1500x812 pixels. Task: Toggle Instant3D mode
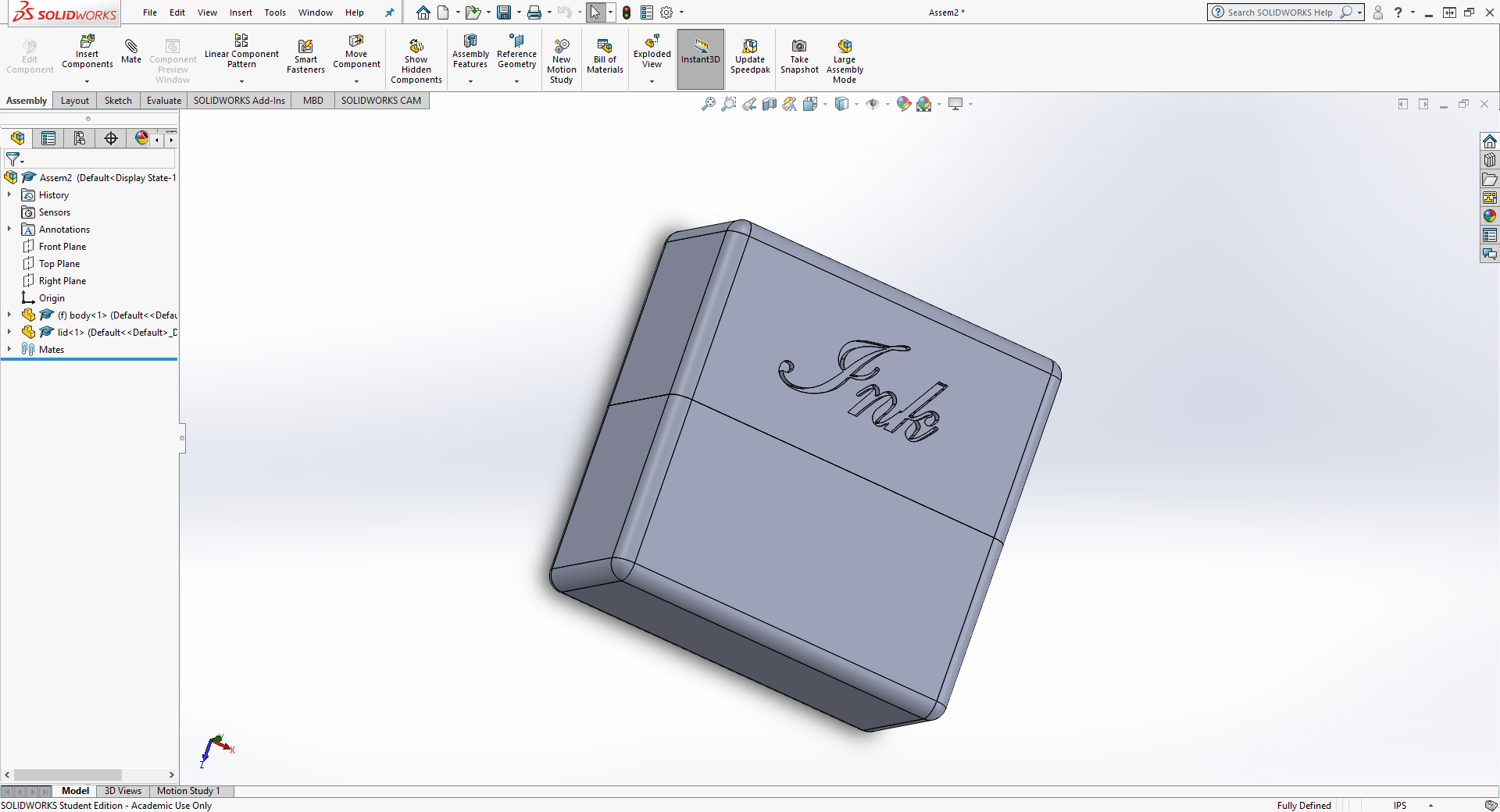pyautogui.click(x=701, y=59)
